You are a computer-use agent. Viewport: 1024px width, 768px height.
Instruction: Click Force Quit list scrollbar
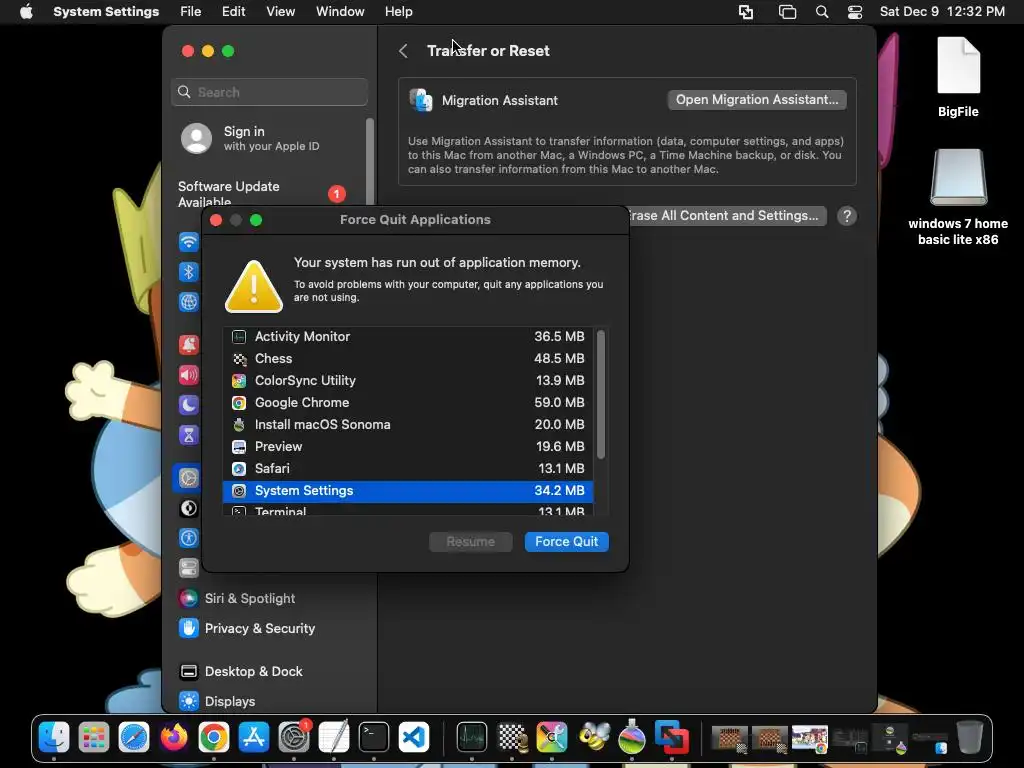pyautogui.click(x=601, y=394)
